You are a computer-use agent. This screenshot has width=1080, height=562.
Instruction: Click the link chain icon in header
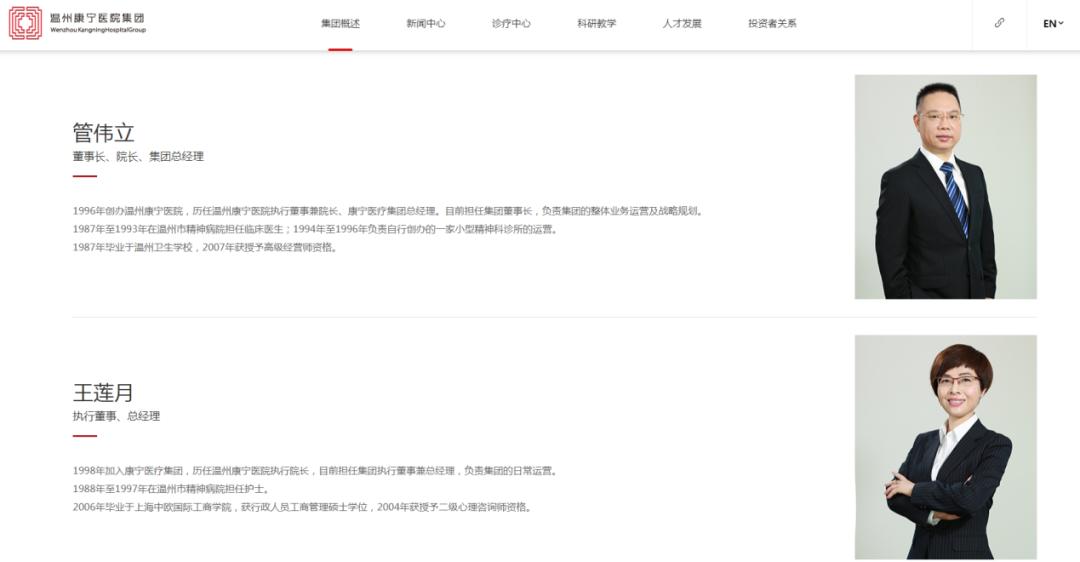tap(999, 23)
